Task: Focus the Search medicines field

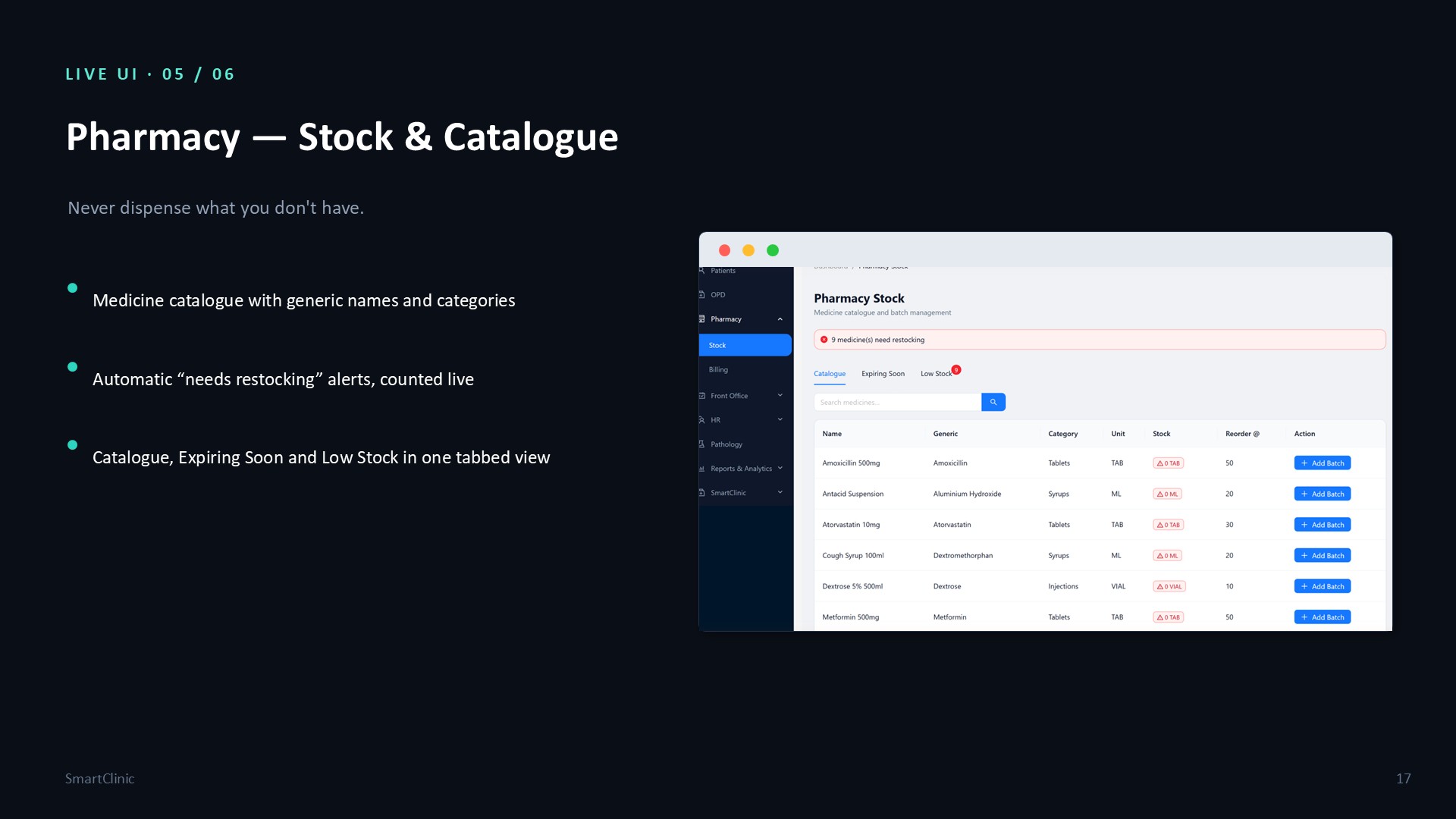Action: 897,402
